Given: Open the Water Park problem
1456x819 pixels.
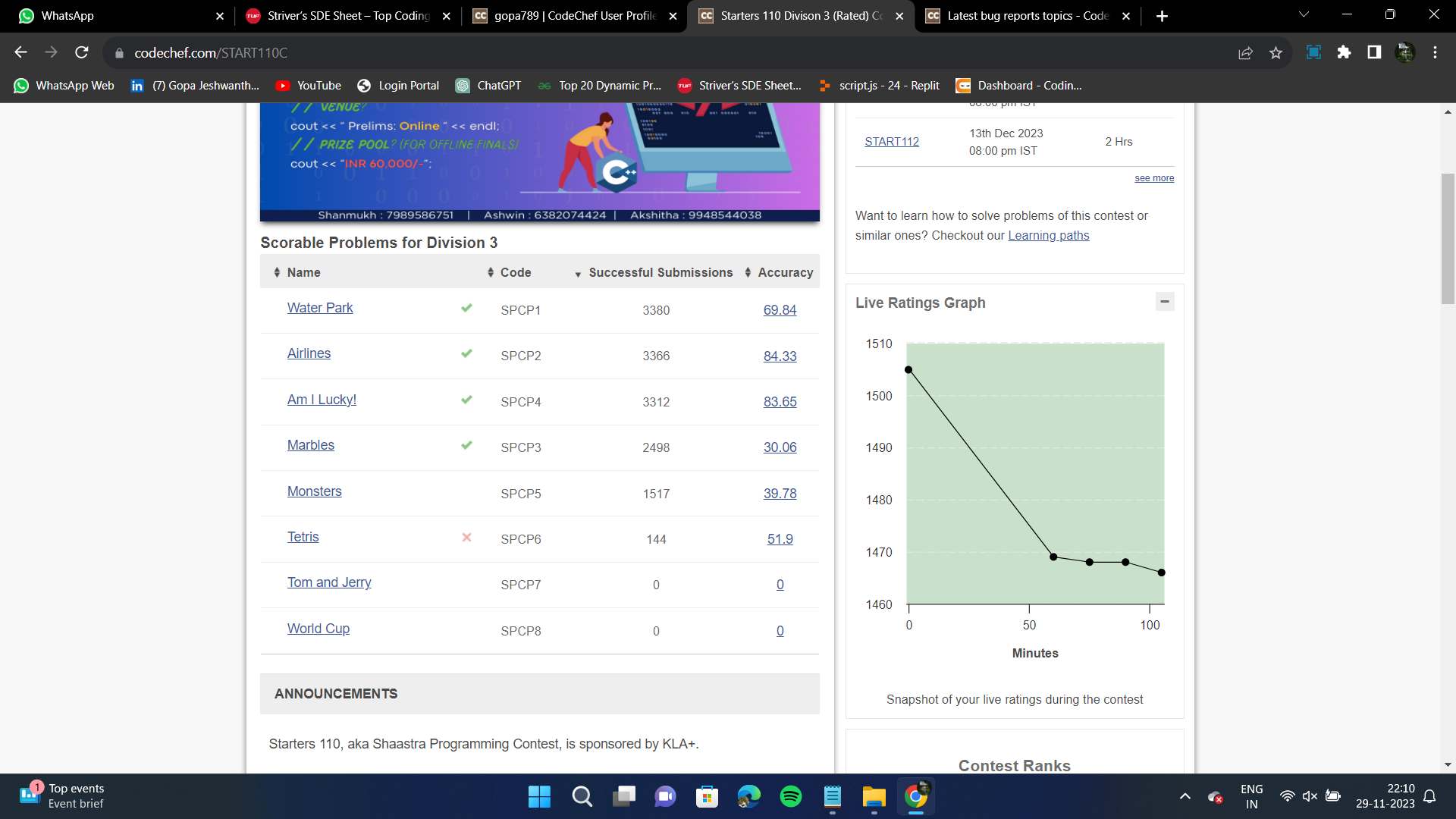Looking at the screenshot, I should coord(320,308).
